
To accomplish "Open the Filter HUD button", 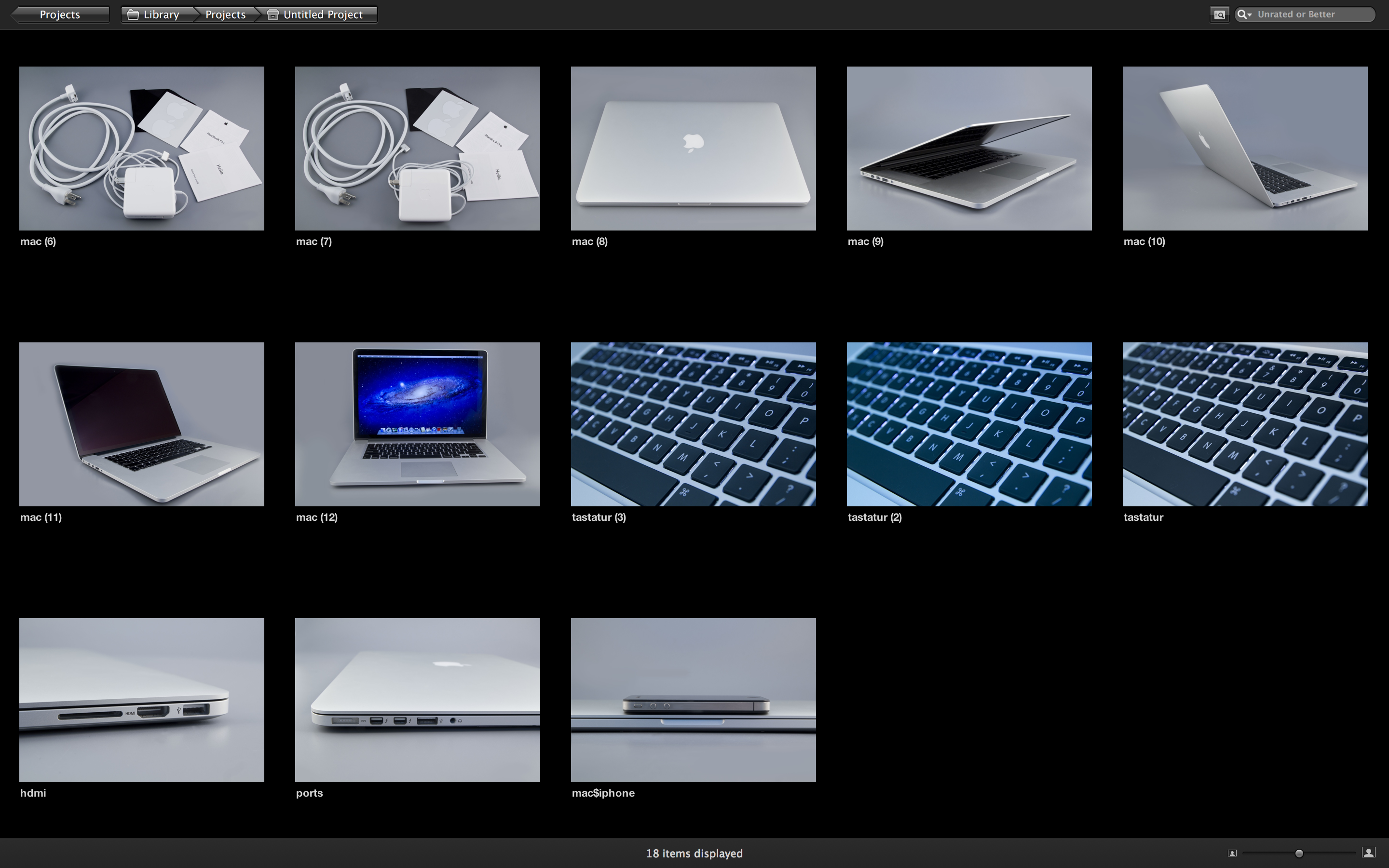I will (1219, 14).
